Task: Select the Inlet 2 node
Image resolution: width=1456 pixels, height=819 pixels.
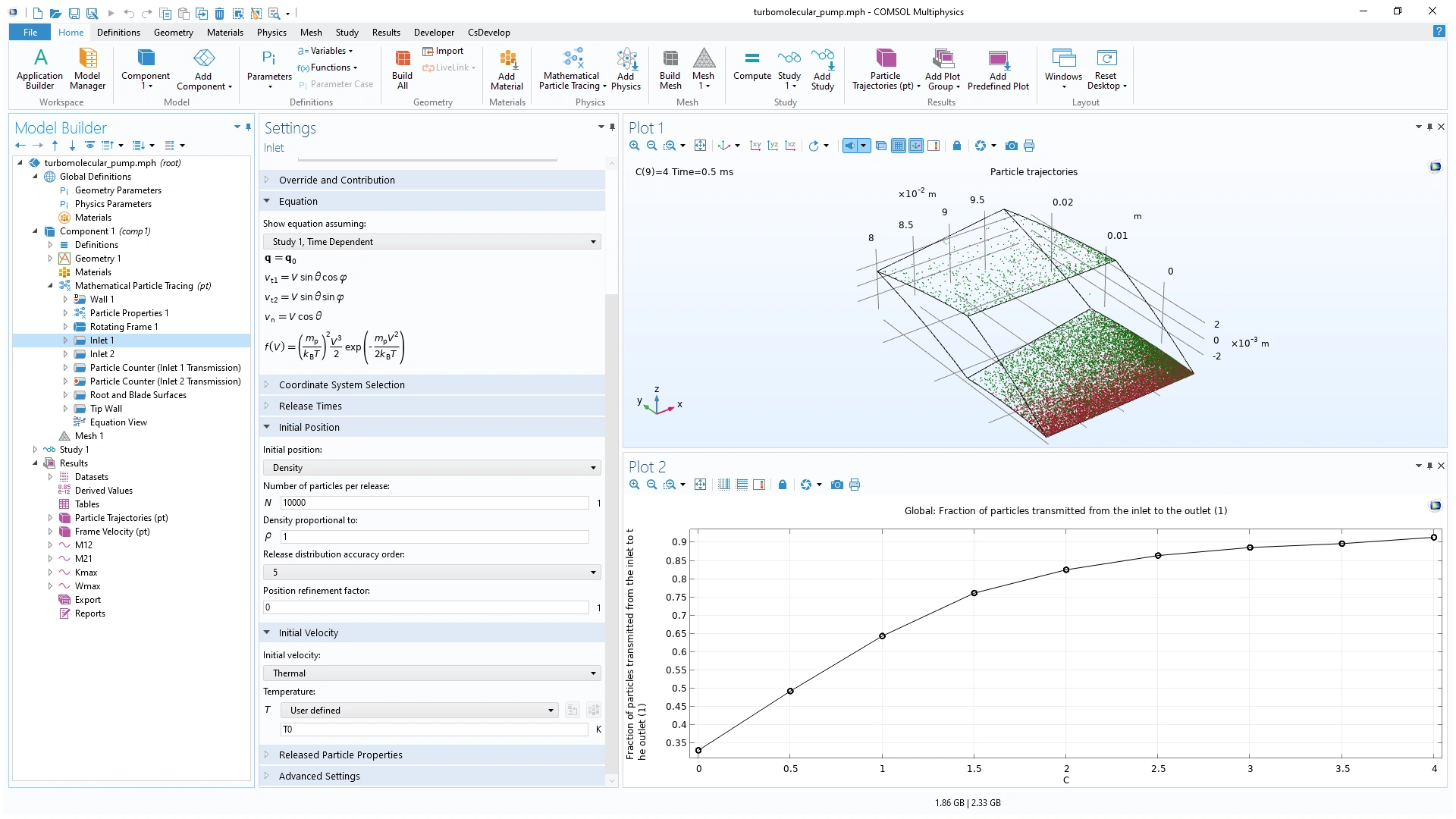Action: 102,354
